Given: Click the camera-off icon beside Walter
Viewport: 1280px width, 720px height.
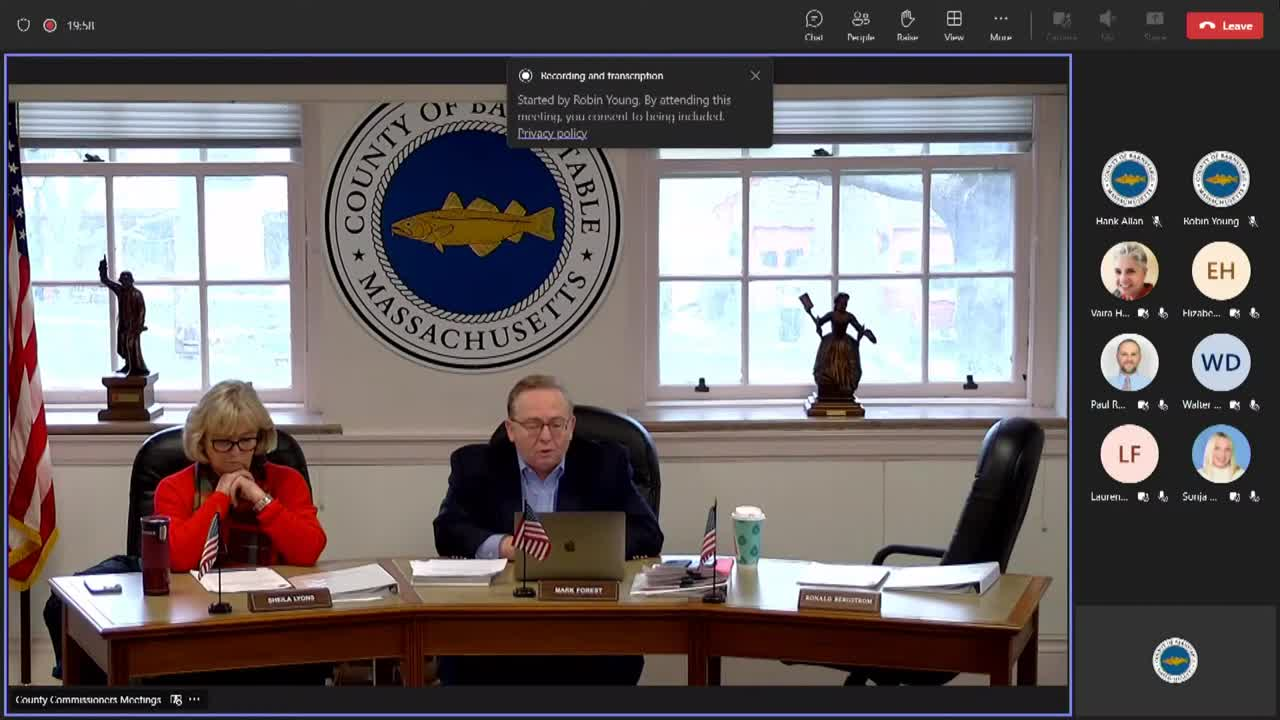Looking at the screenshot, I should (x=1235, y=405).
